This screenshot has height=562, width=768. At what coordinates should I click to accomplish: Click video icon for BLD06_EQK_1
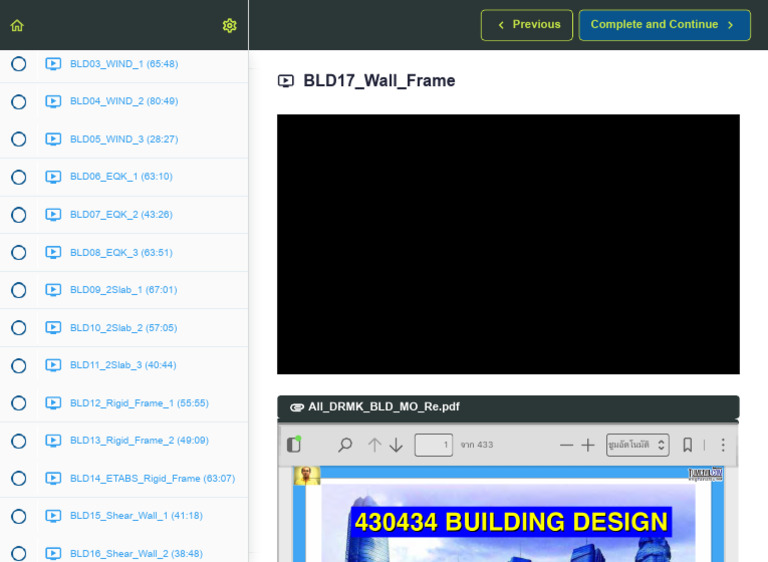[x=53, y=176]
